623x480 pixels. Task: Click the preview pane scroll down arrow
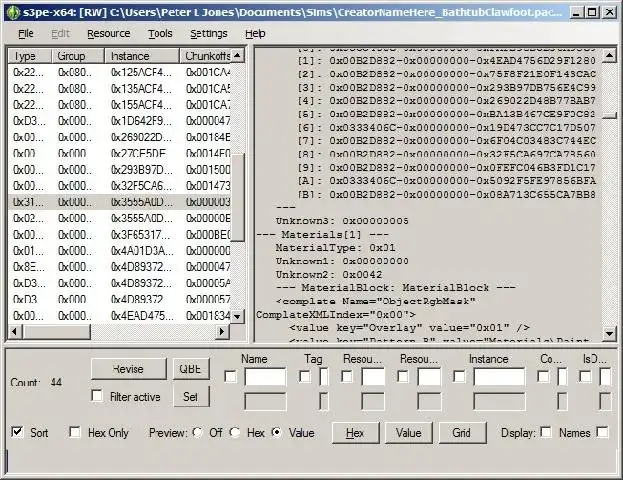click(609, 333)
